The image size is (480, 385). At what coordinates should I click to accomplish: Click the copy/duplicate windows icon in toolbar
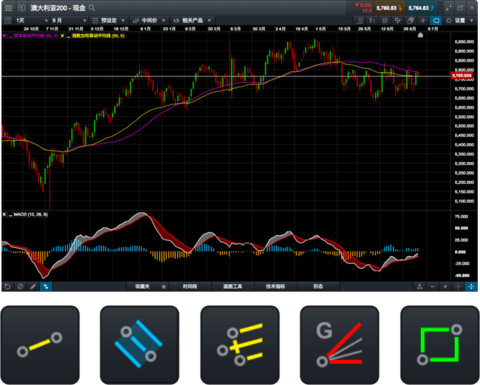click(410, 21)
